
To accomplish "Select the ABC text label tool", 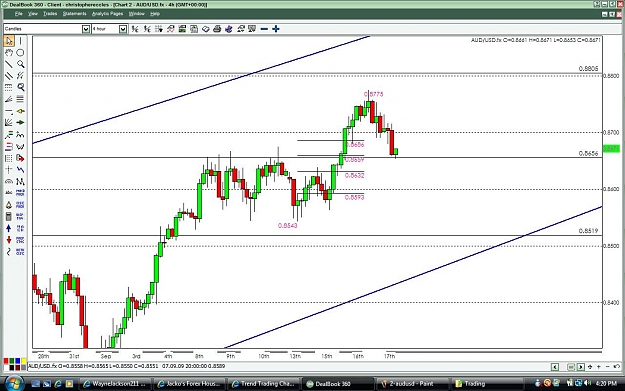I will [9, 193].
